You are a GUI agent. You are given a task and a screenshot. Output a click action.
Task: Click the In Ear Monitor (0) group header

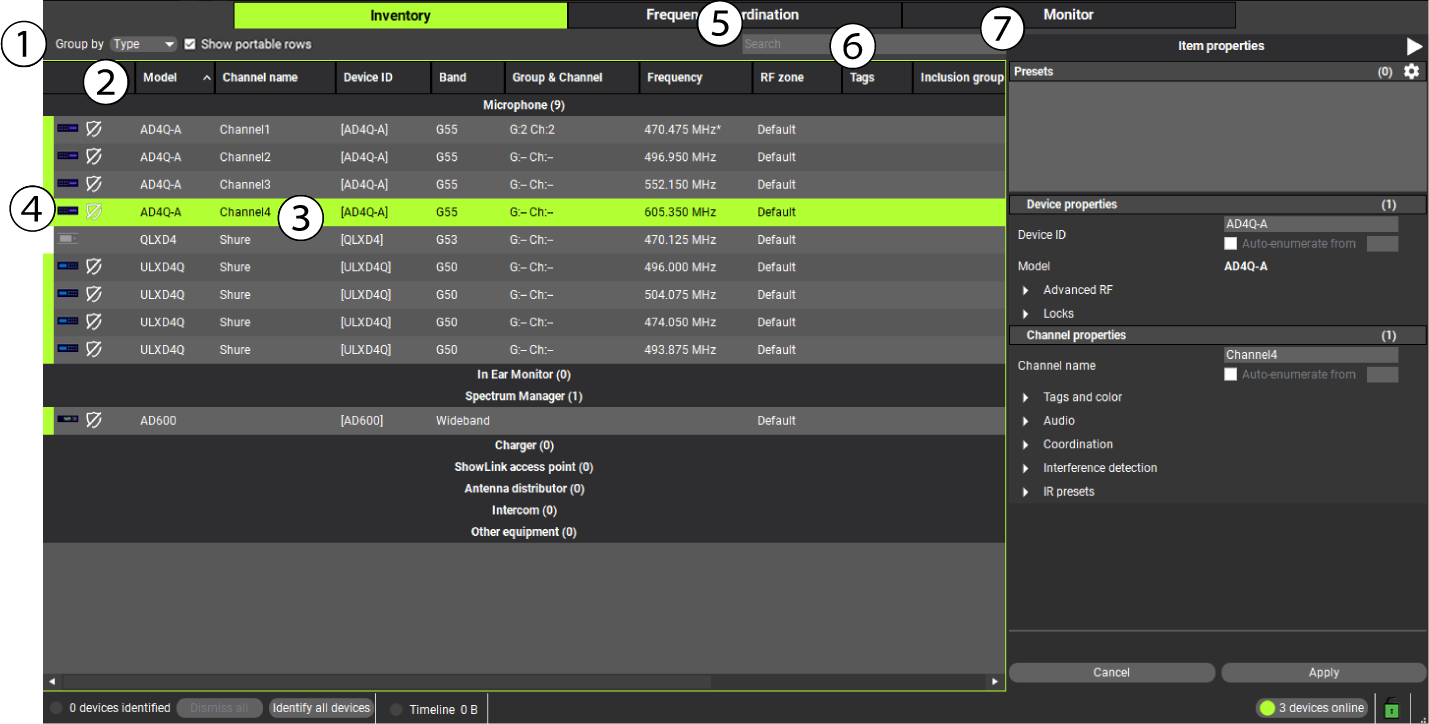click(x=524, y=374)
